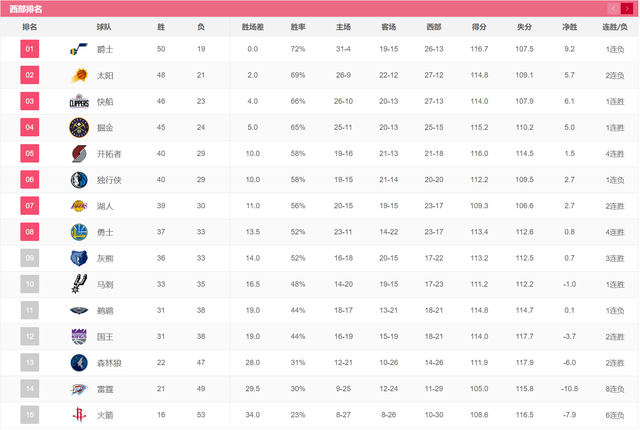The image size is (640, 430).
Task: Click Thunder streak 8连负
Action: [x=615, y=389]
